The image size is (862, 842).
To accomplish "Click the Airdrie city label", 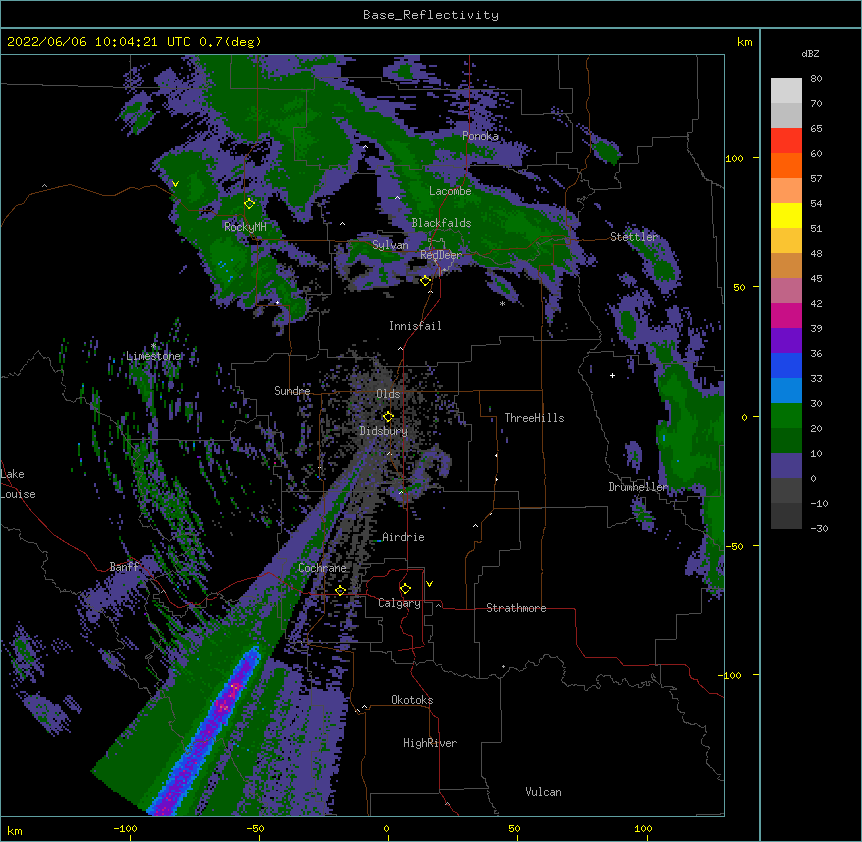I will coord(404,537).
